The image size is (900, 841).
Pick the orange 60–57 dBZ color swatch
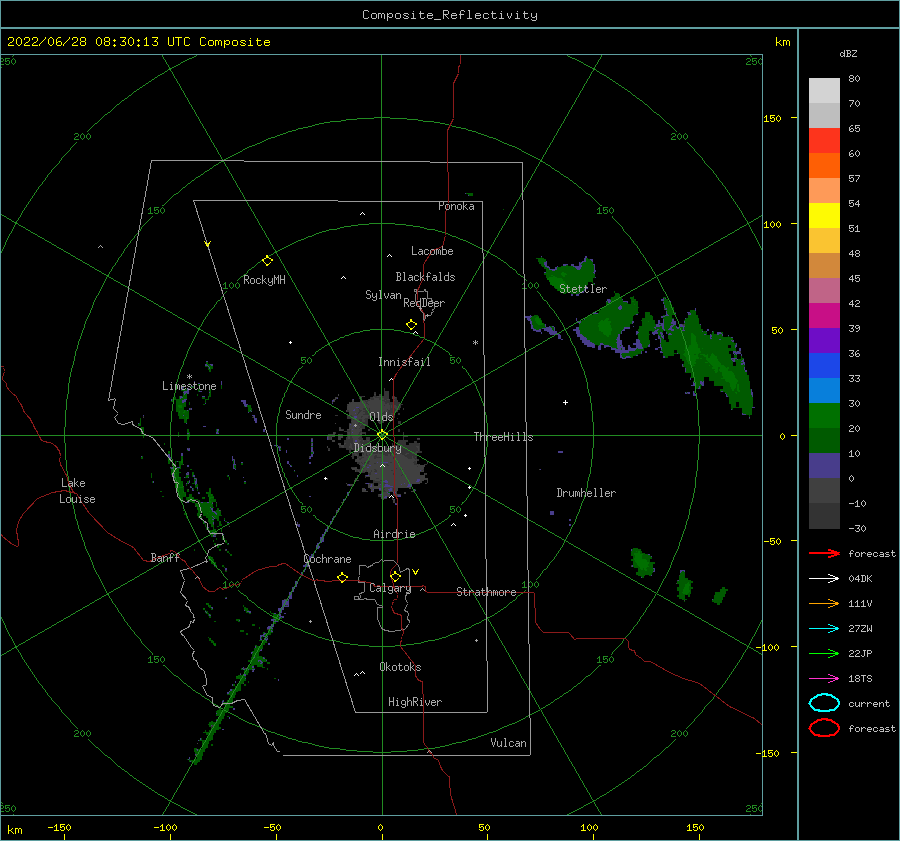tap(824, 165)
